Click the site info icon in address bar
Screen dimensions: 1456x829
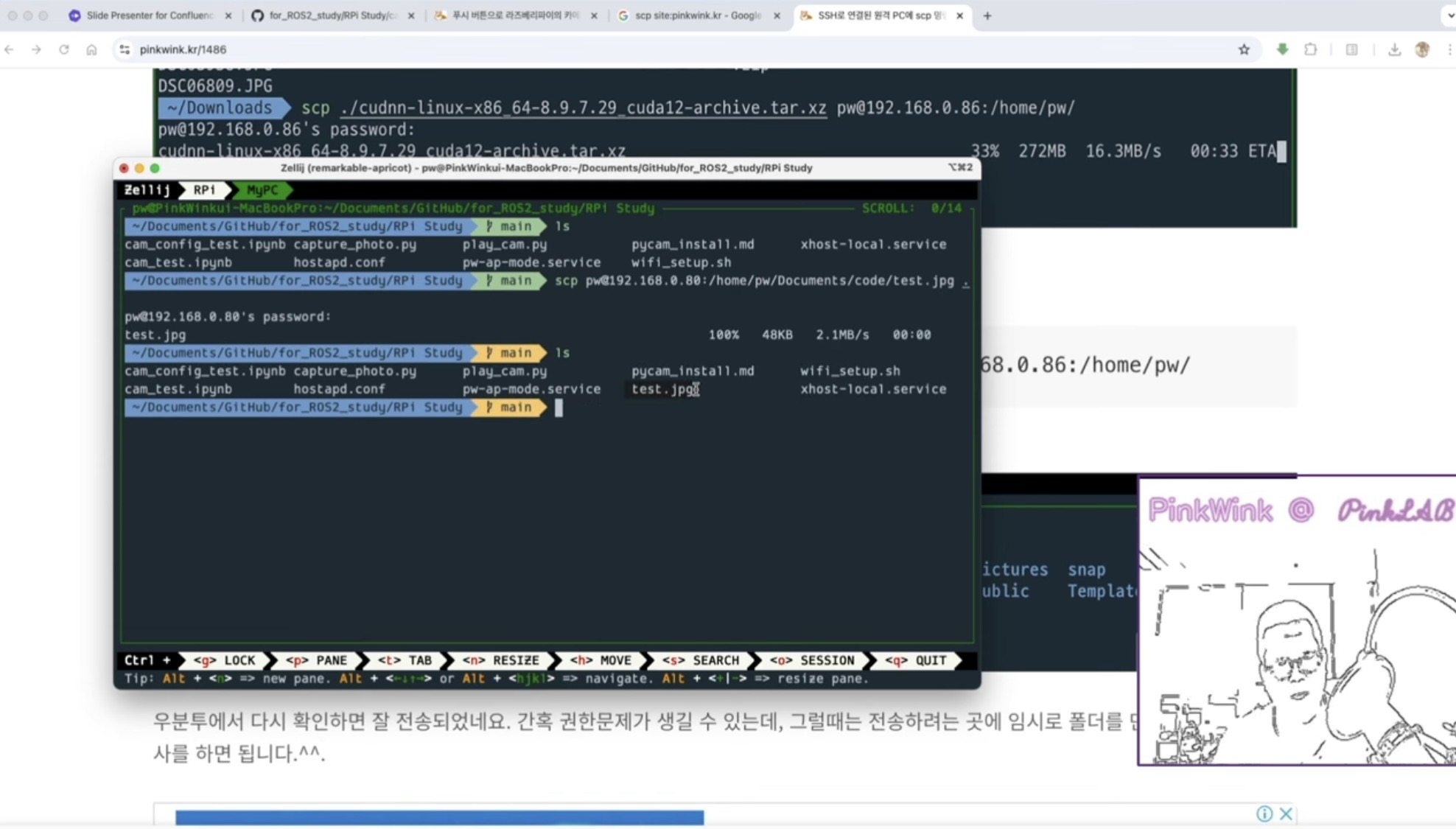(x=125, y=49)
